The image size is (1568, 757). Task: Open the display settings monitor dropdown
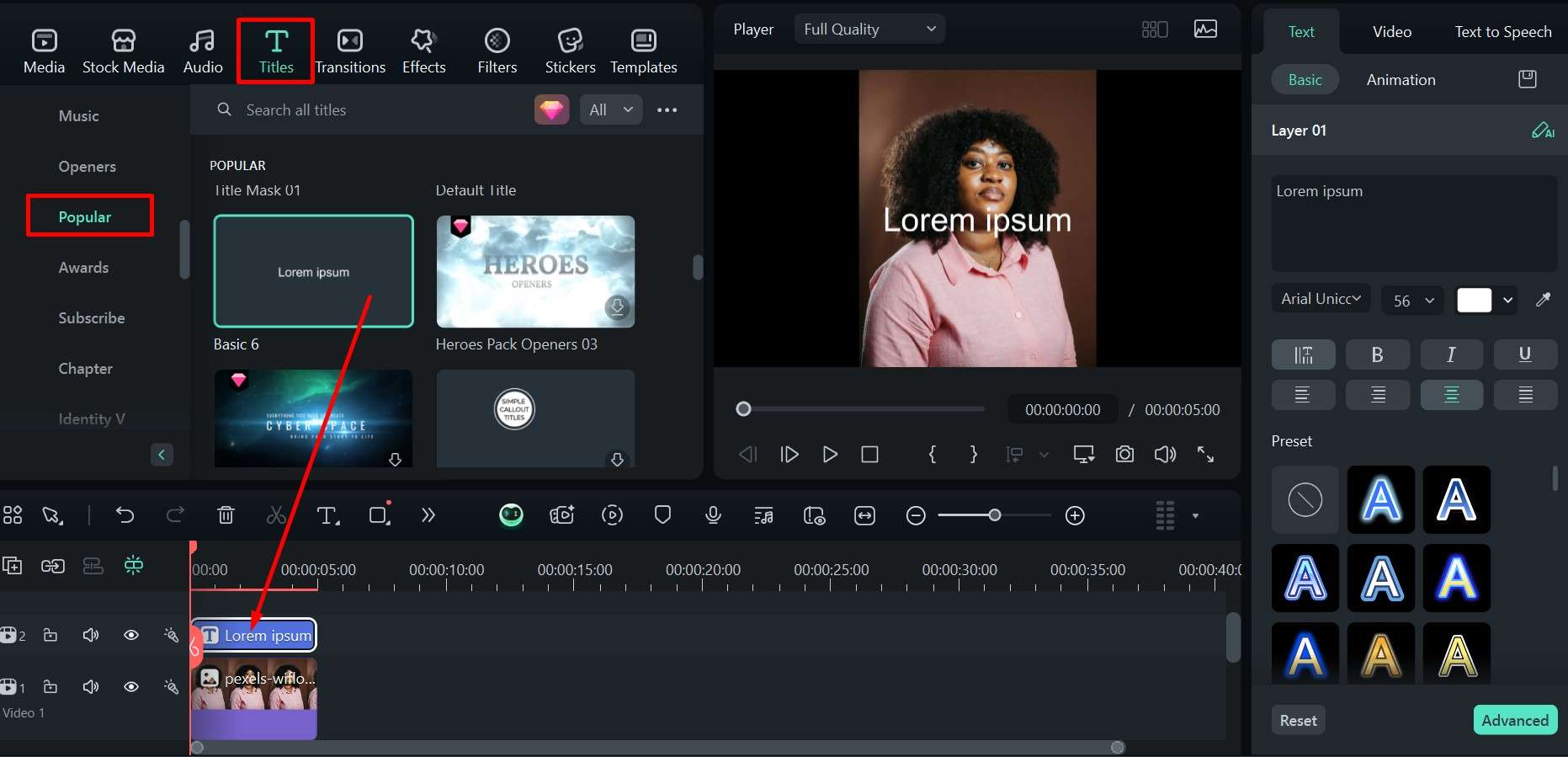[1083, 455]
